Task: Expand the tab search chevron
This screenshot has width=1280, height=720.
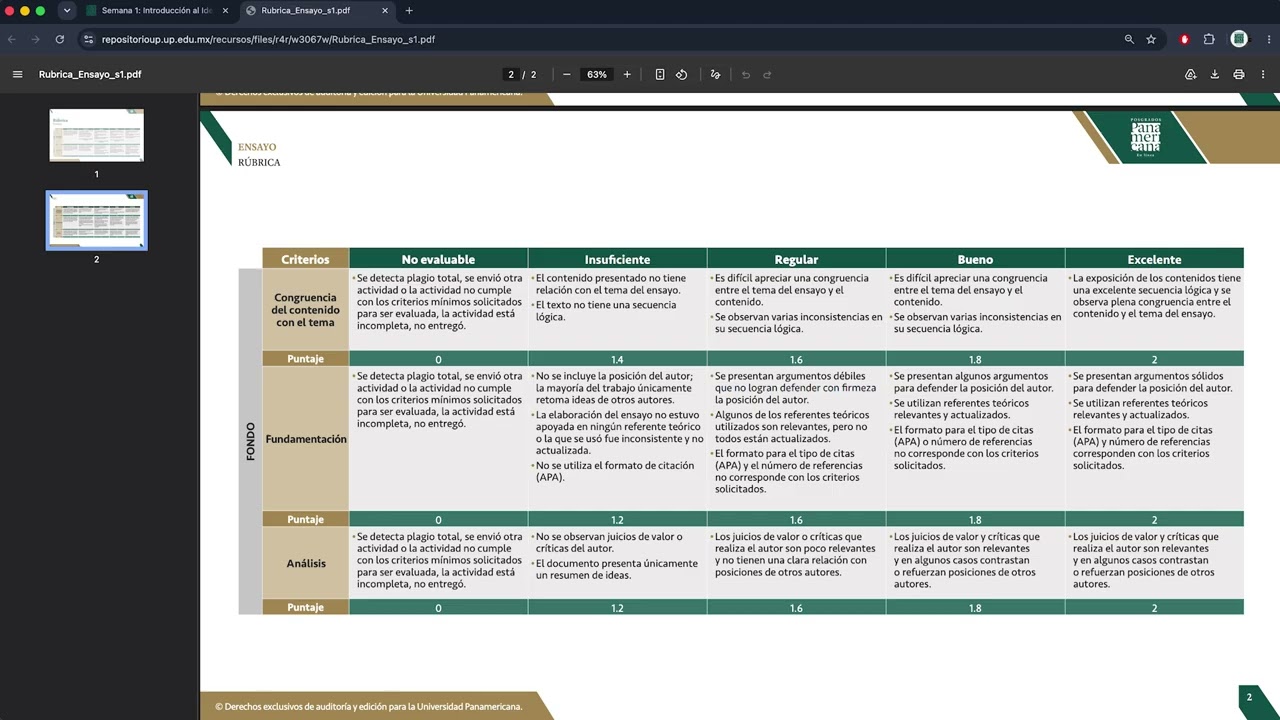Action: coord(67,11)
